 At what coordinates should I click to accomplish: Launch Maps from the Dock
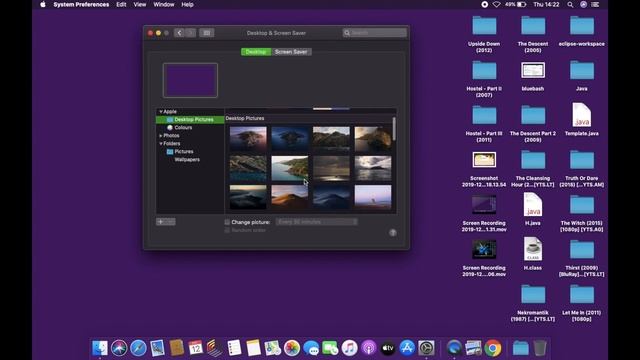click(x=273, y=348)
